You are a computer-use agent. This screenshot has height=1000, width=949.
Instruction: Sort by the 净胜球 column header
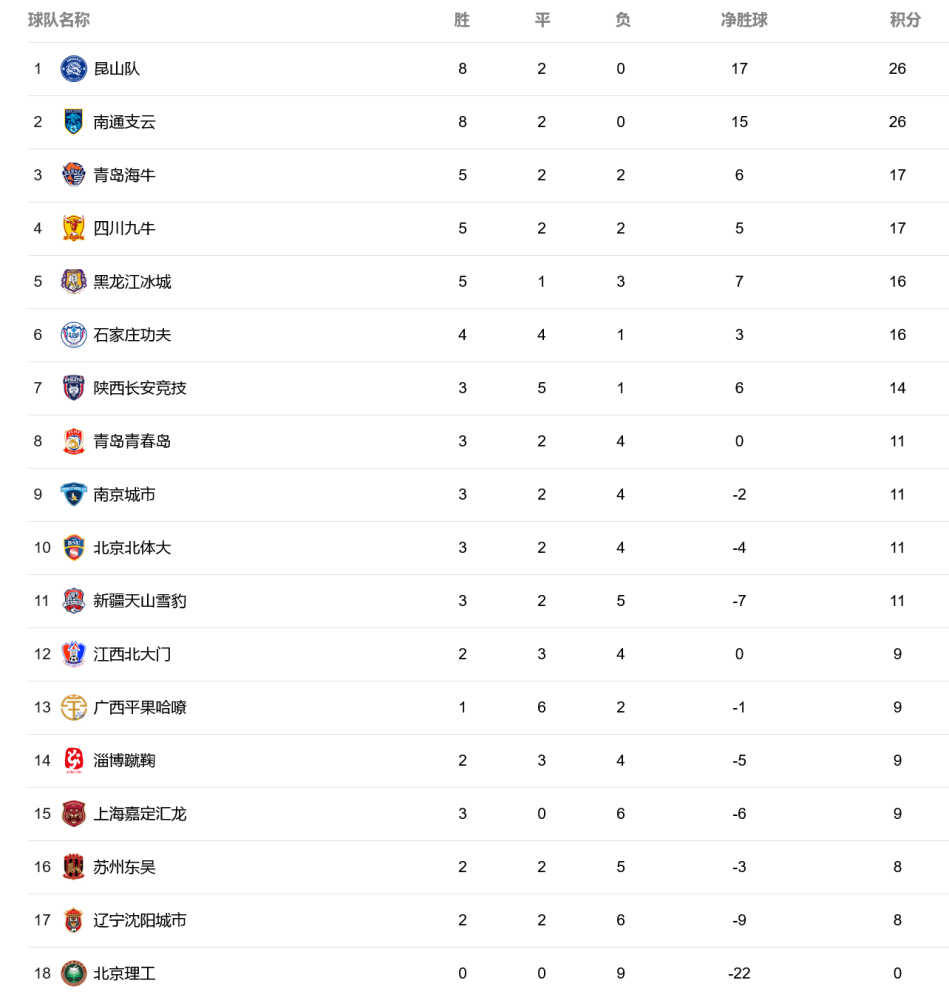[x=744, y=20]
